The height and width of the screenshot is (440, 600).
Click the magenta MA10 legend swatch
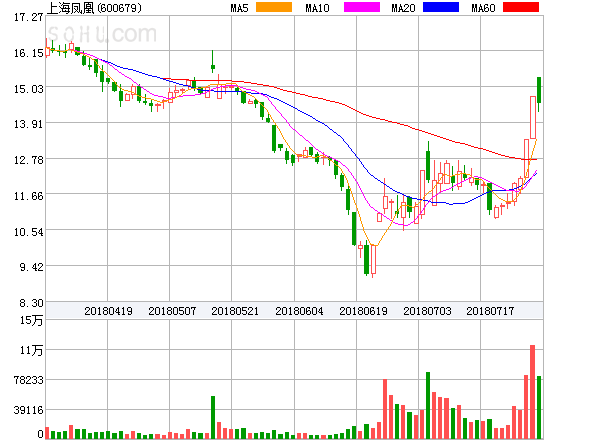click(x=362, y=7)
